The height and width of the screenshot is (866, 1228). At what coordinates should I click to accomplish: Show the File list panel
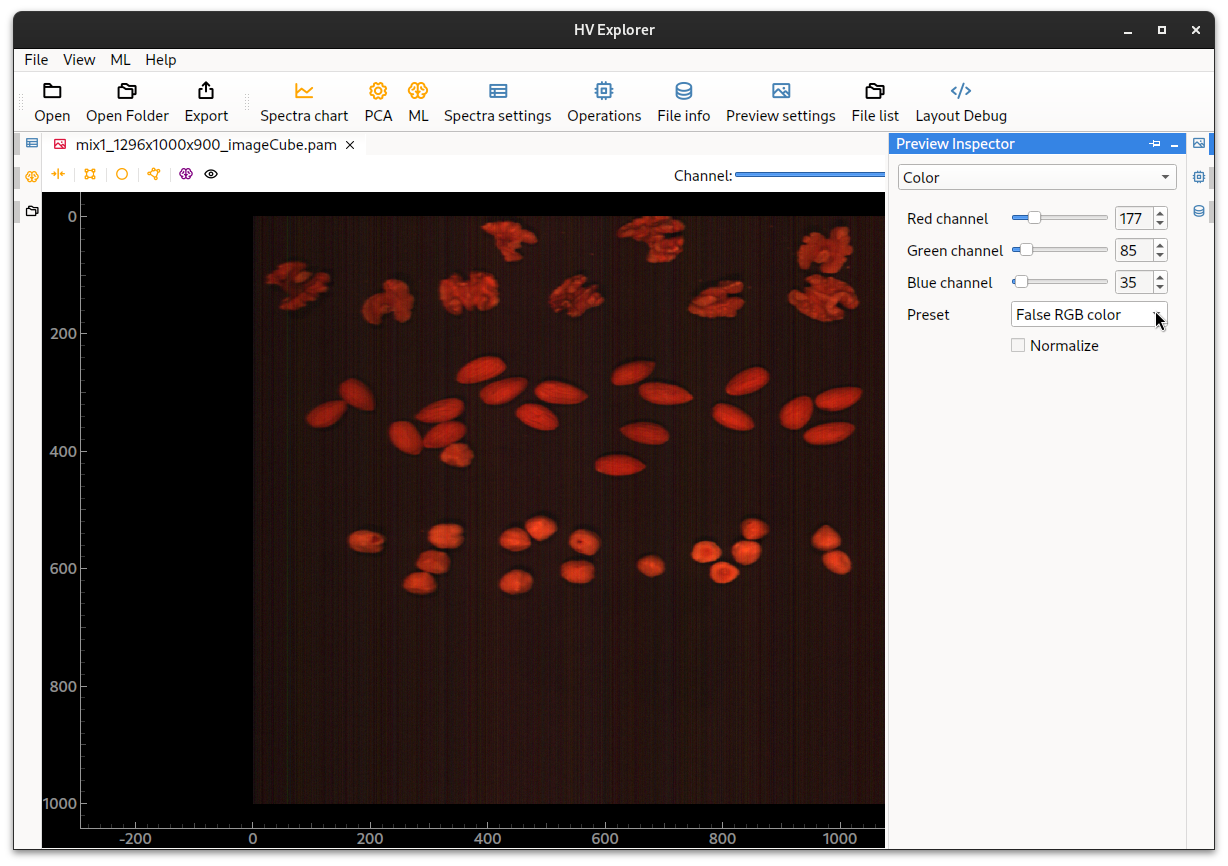click(875, 103)
